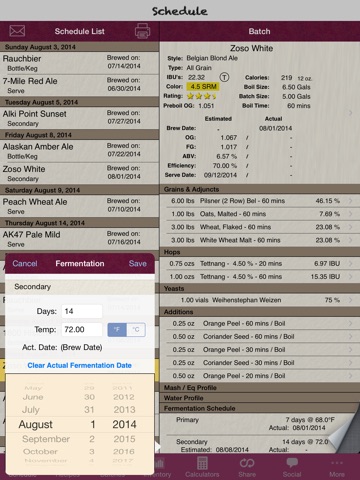The image size is (360, 480).
Task: Switch temperature unit to °F
Action: coord(117,329)
